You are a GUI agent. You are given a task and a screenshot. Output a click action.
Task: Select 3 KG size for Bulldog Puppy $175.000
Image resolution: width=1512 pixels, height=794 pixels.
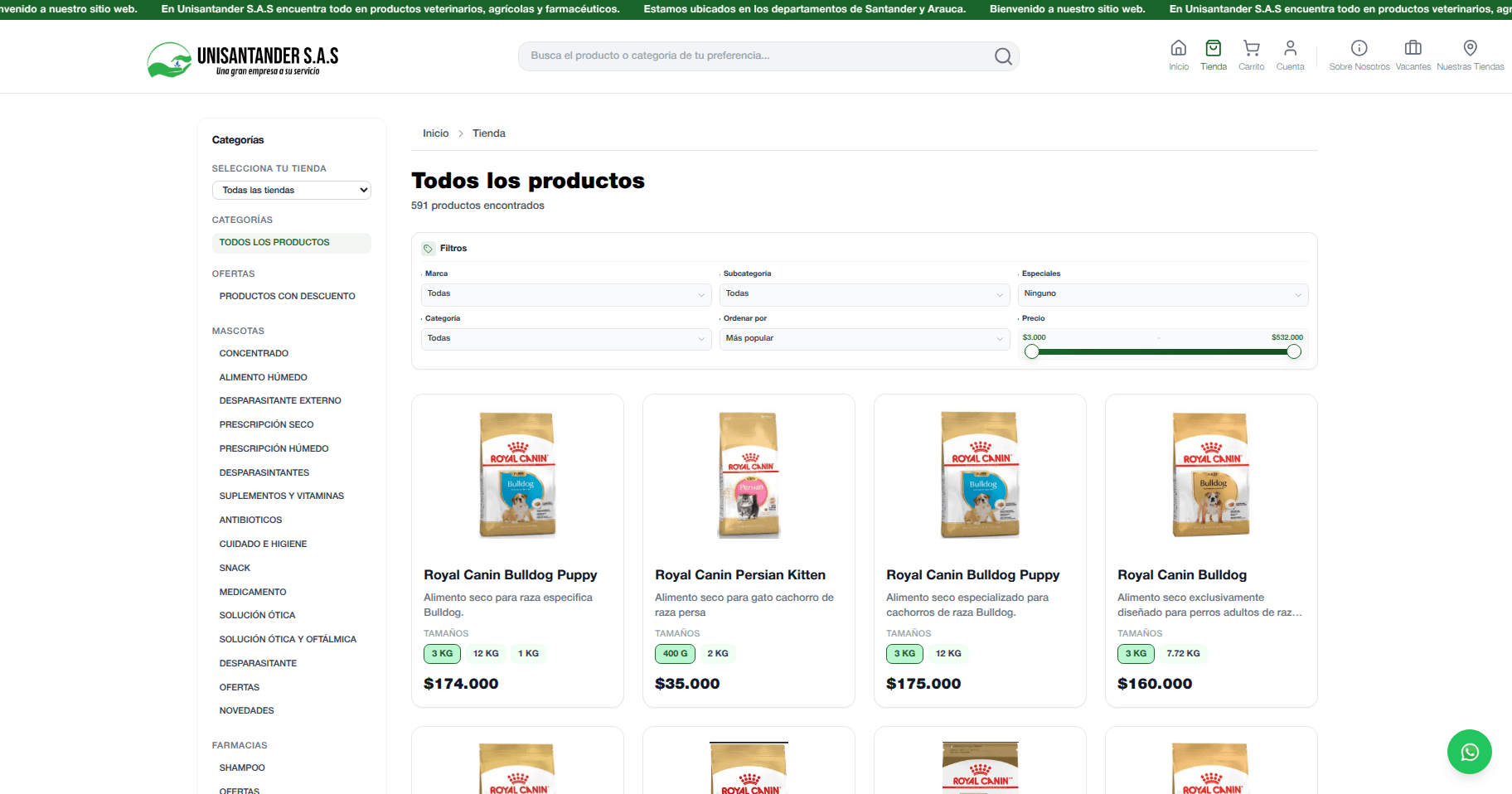point(905,654)
